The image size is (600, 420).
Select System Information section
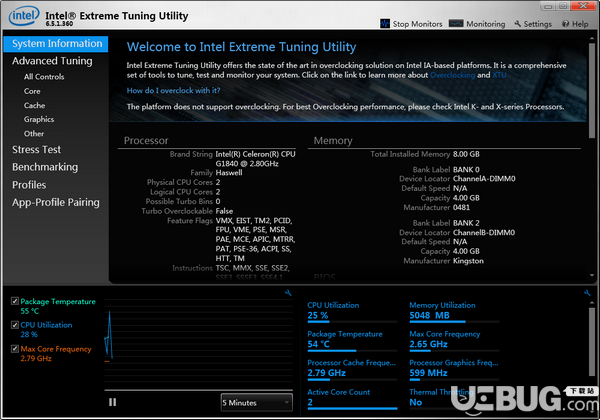point(56,44)
